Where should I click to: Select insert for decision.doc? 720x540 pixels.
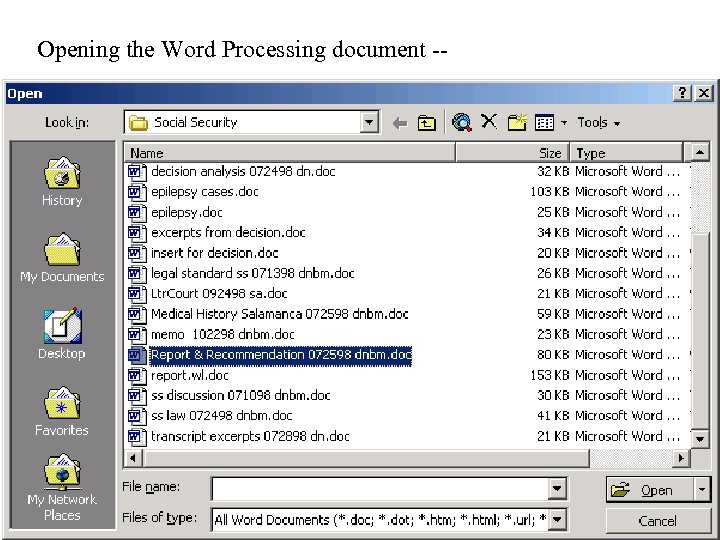click(214, 253)
